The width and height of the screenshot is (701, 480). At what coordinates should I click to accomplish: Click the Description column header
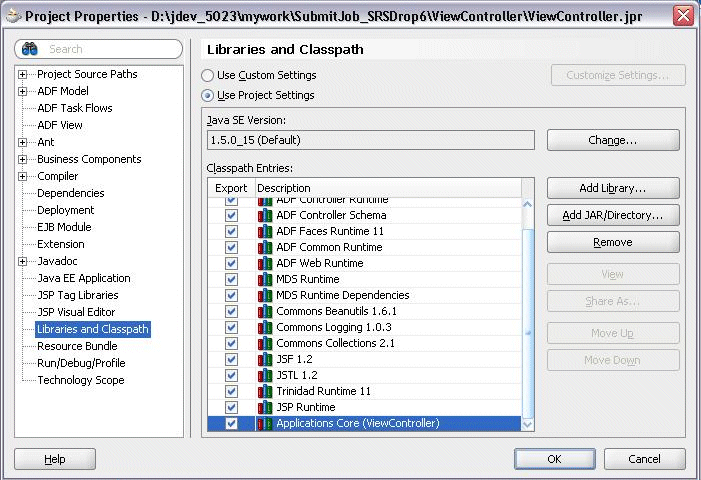[x=388, y=188]
